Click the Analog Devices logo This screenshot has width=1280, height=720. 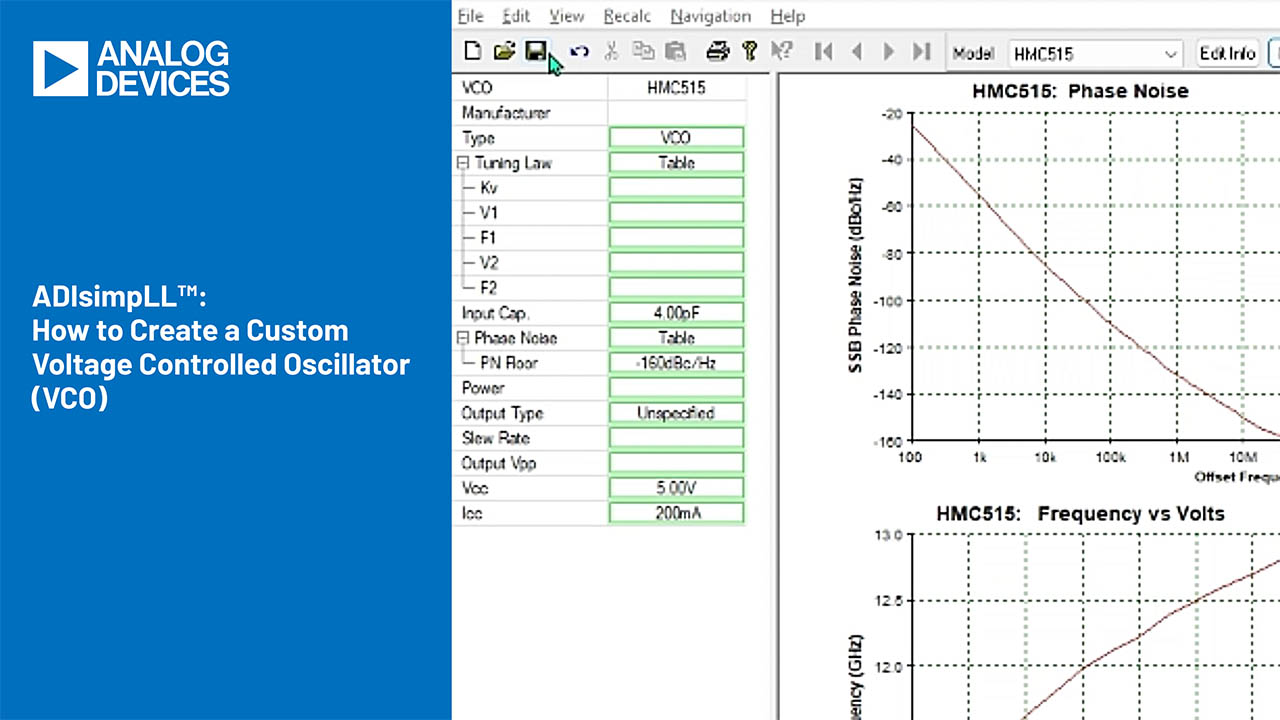click(131, 69)
